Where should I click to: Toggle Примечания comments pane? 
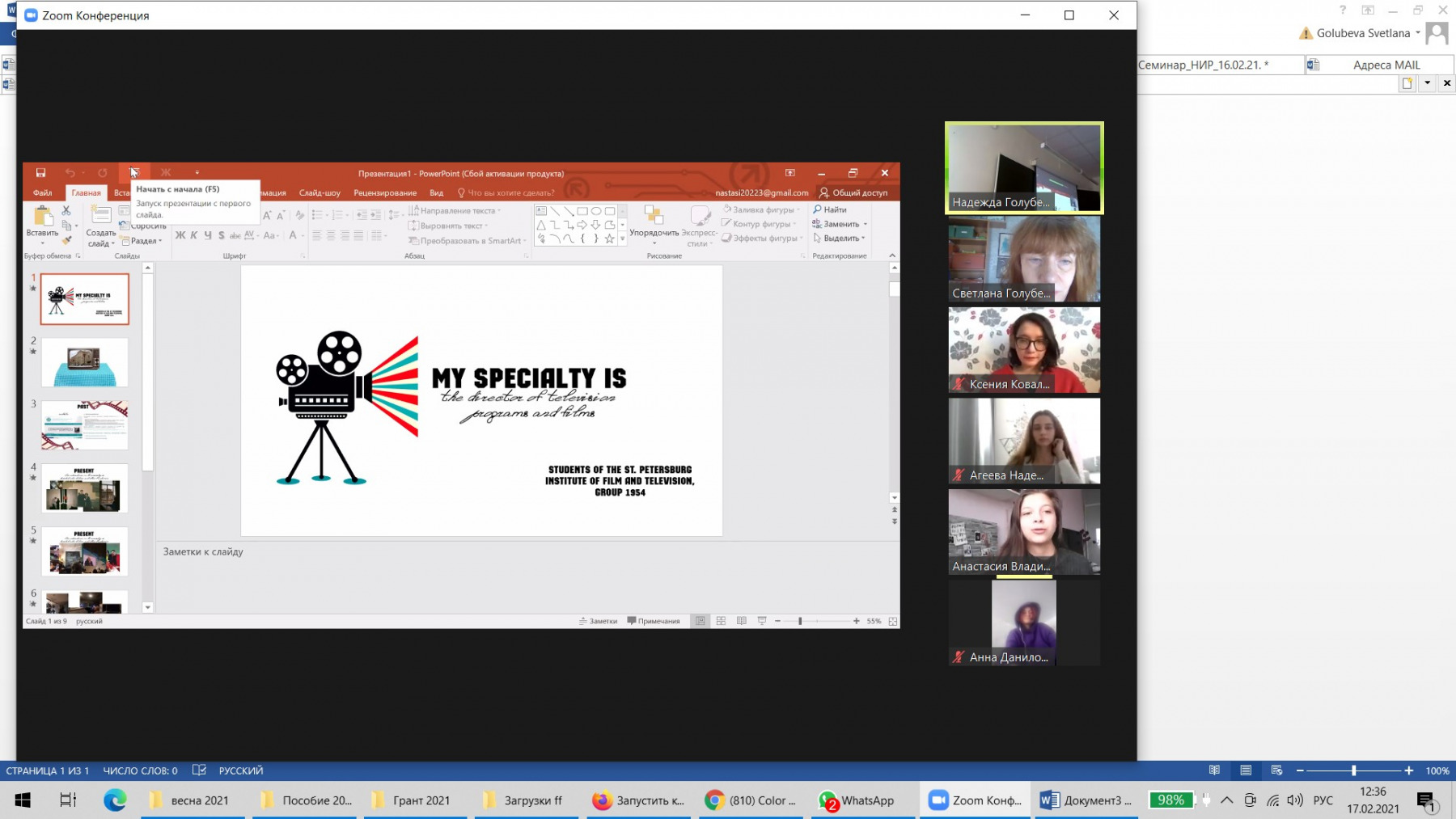coord(654,621)
